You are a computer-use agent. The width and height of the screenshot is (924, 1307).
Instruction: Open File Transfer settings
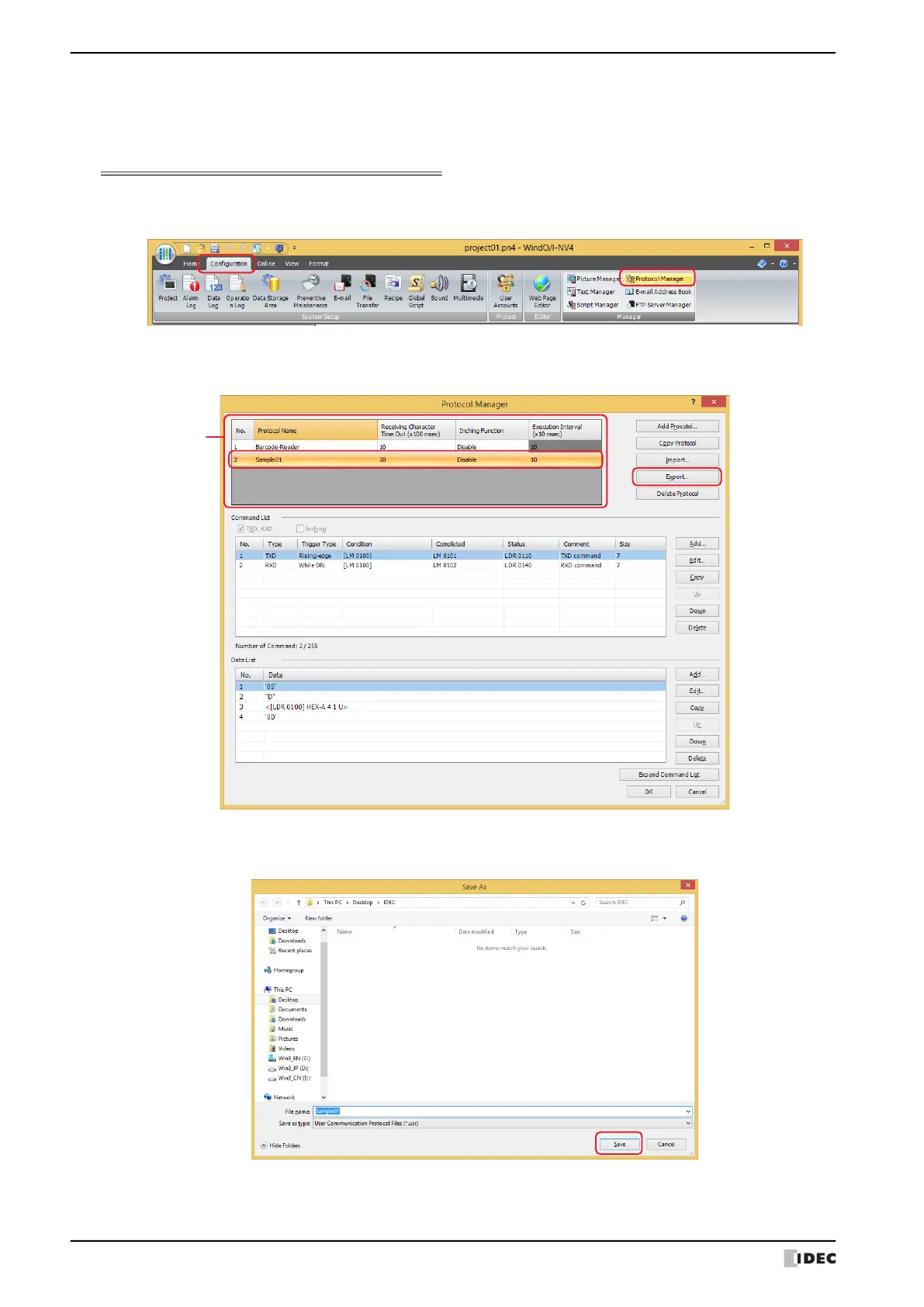(368, 291)
